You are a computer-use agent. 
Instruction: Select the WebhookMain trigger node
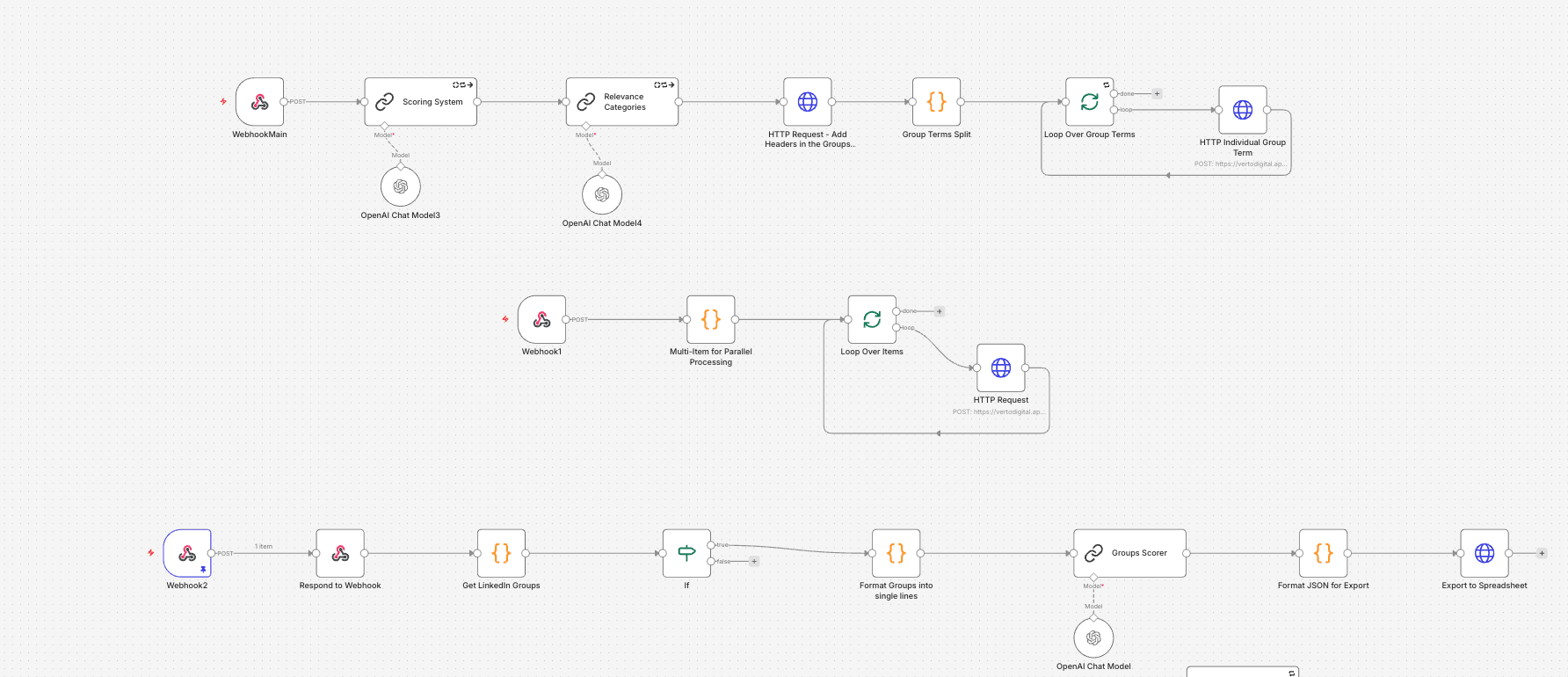click(259, 102)
